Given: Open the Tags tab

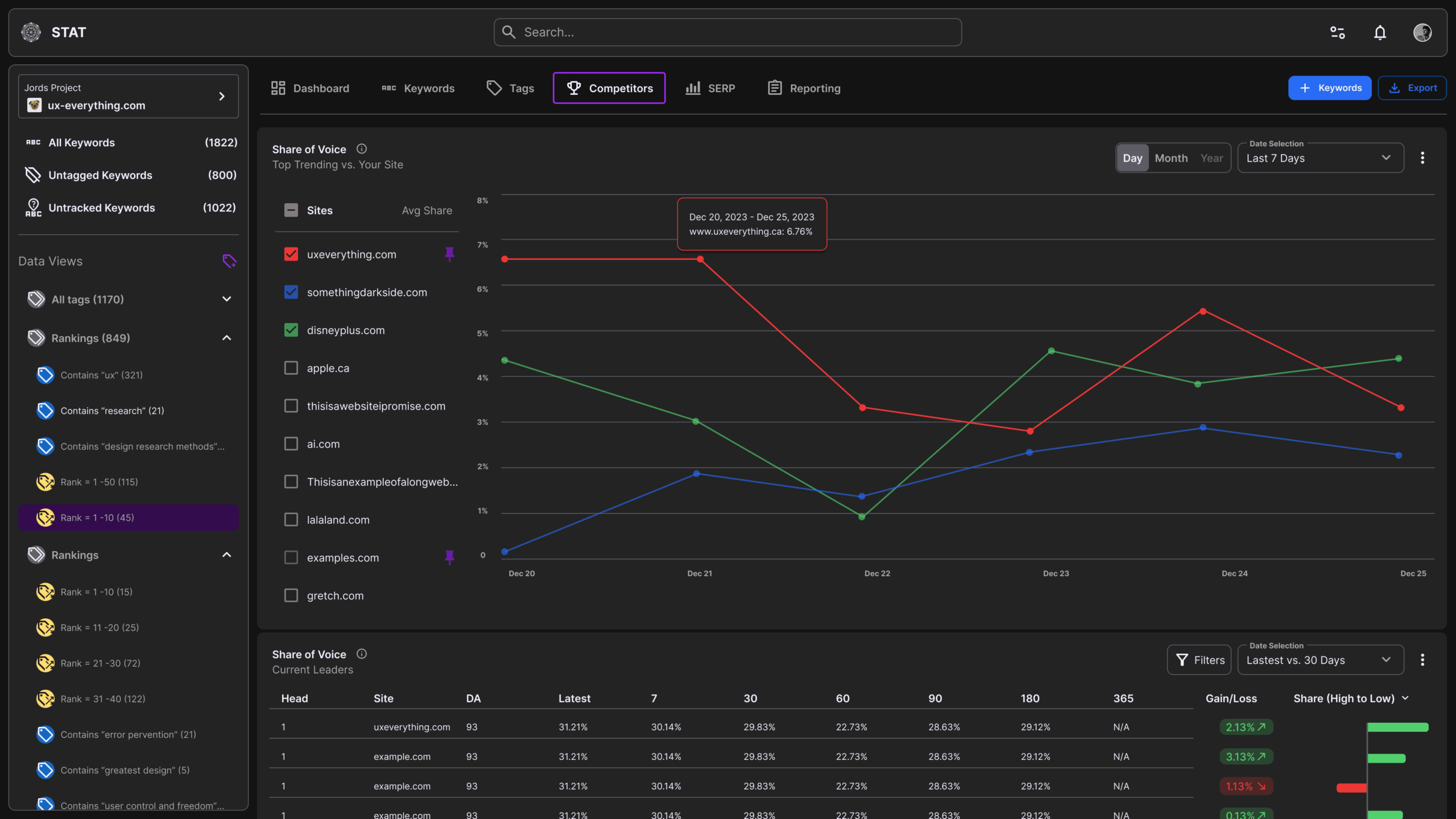Looking at the screenshot, I should coord(510,88).
